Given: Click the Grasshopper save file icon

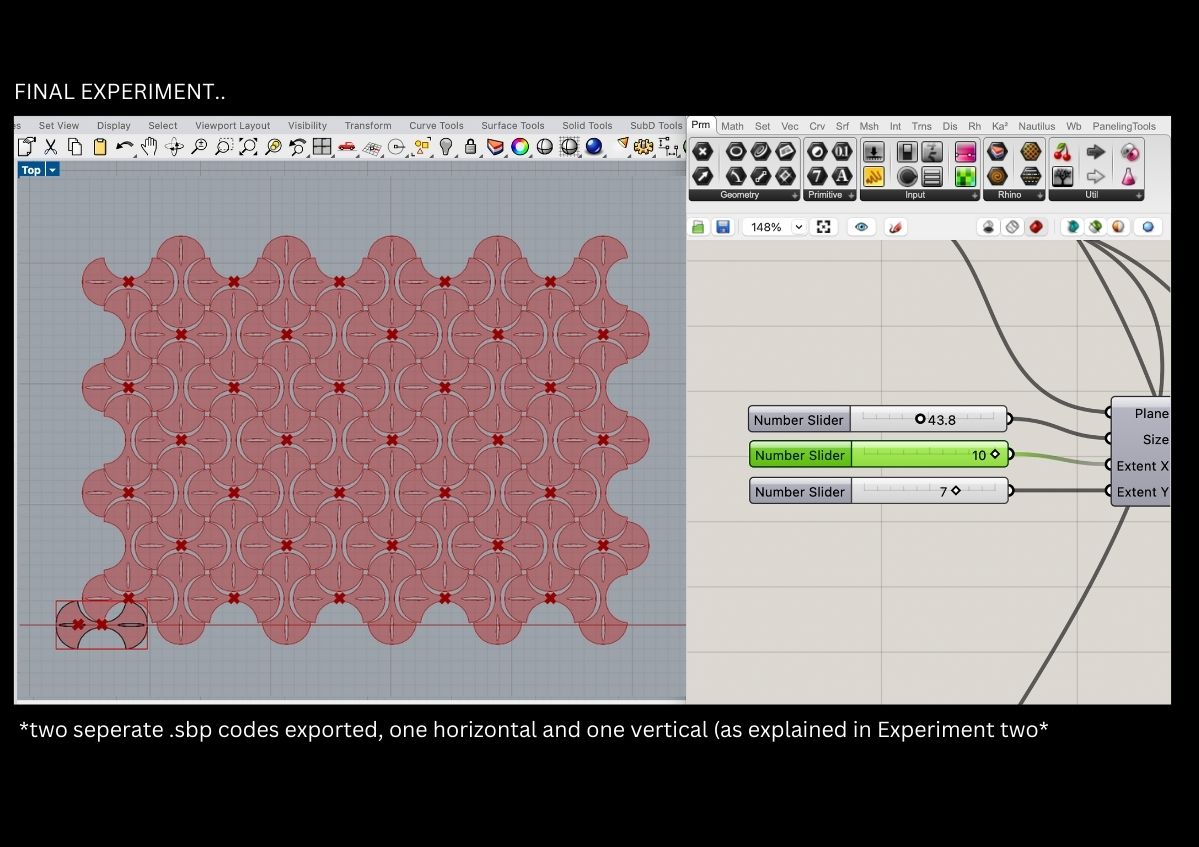Looking at the screenshot, I should (722, 227).
